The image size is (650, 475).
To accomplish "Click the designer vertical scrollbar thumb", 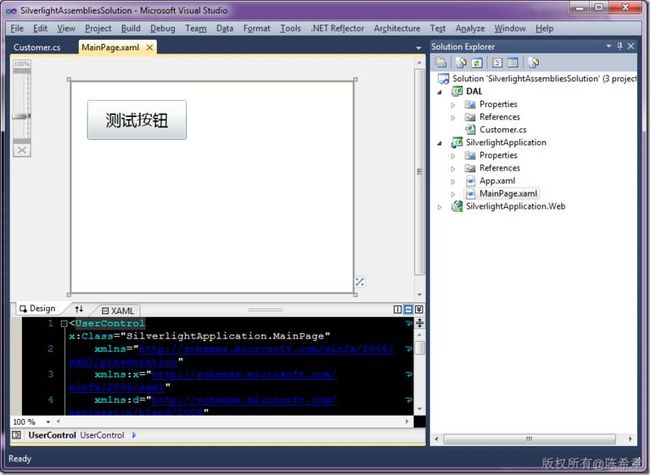I will 419,172.
